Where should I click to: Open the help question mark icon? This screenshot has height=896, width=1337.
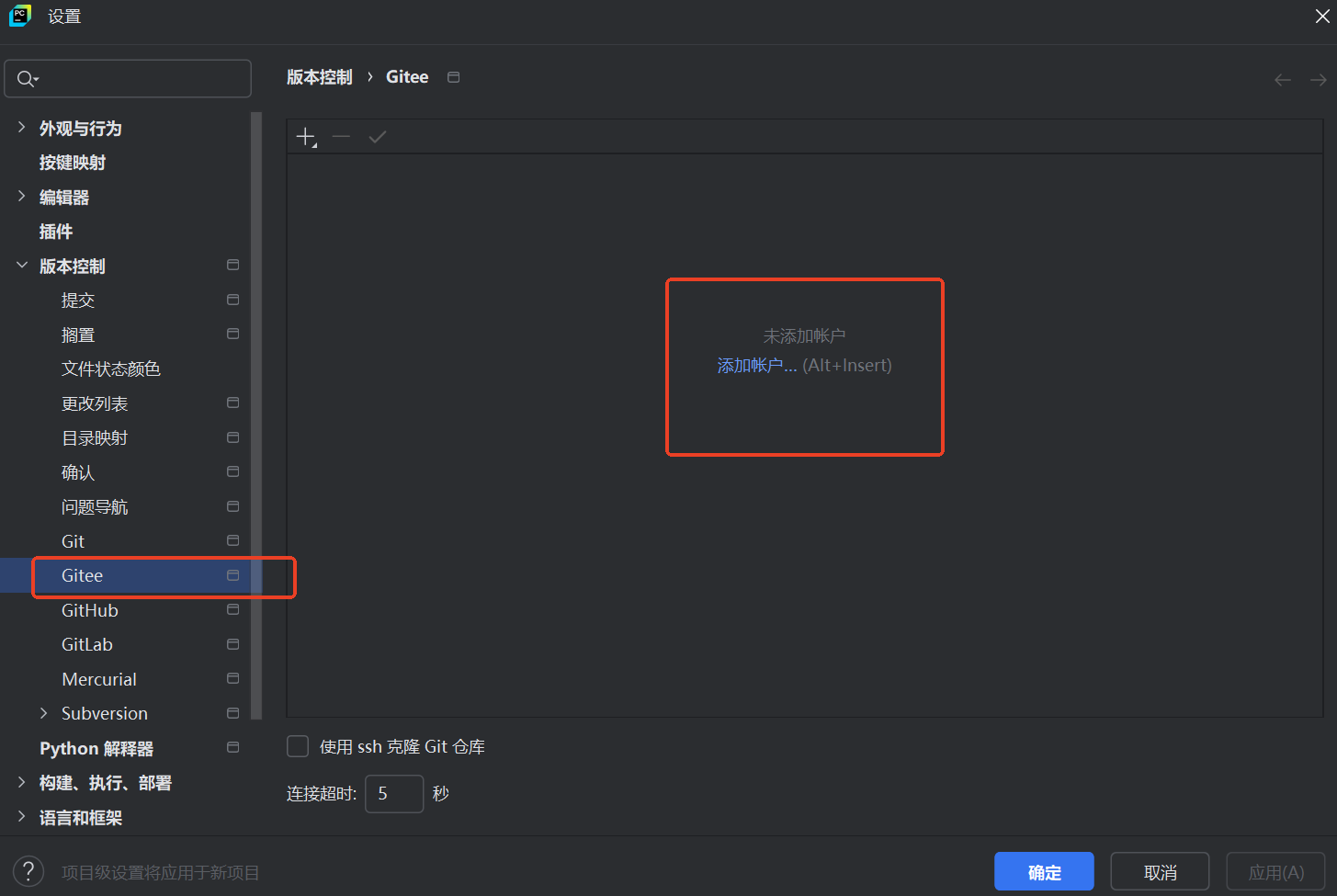point(28,871)
